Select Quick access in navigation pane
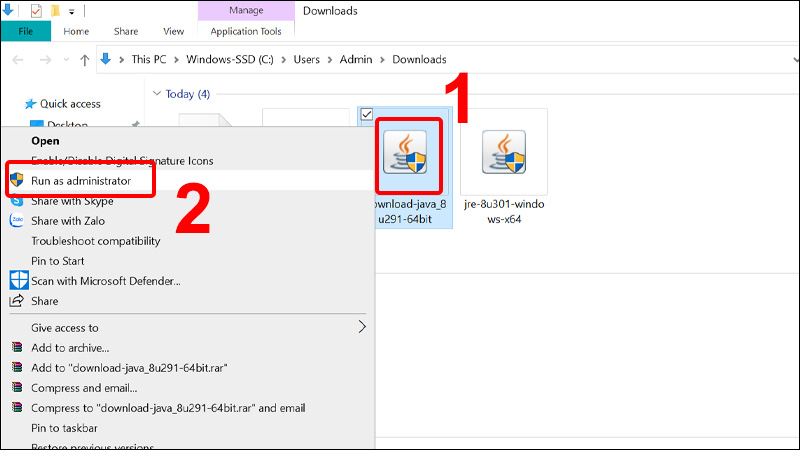The height and width of the screenshot is (450, 800). tap(70, 104)
